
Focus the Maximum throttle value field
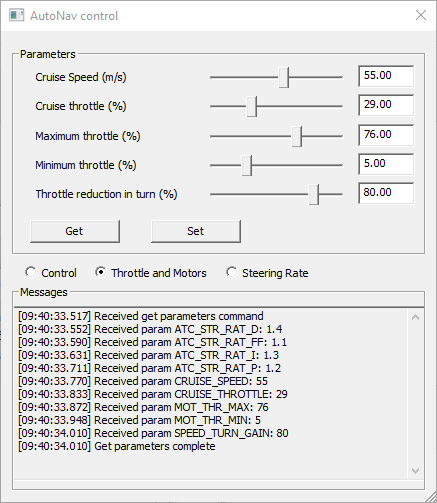pyautogui.click(x=386, y=135)
